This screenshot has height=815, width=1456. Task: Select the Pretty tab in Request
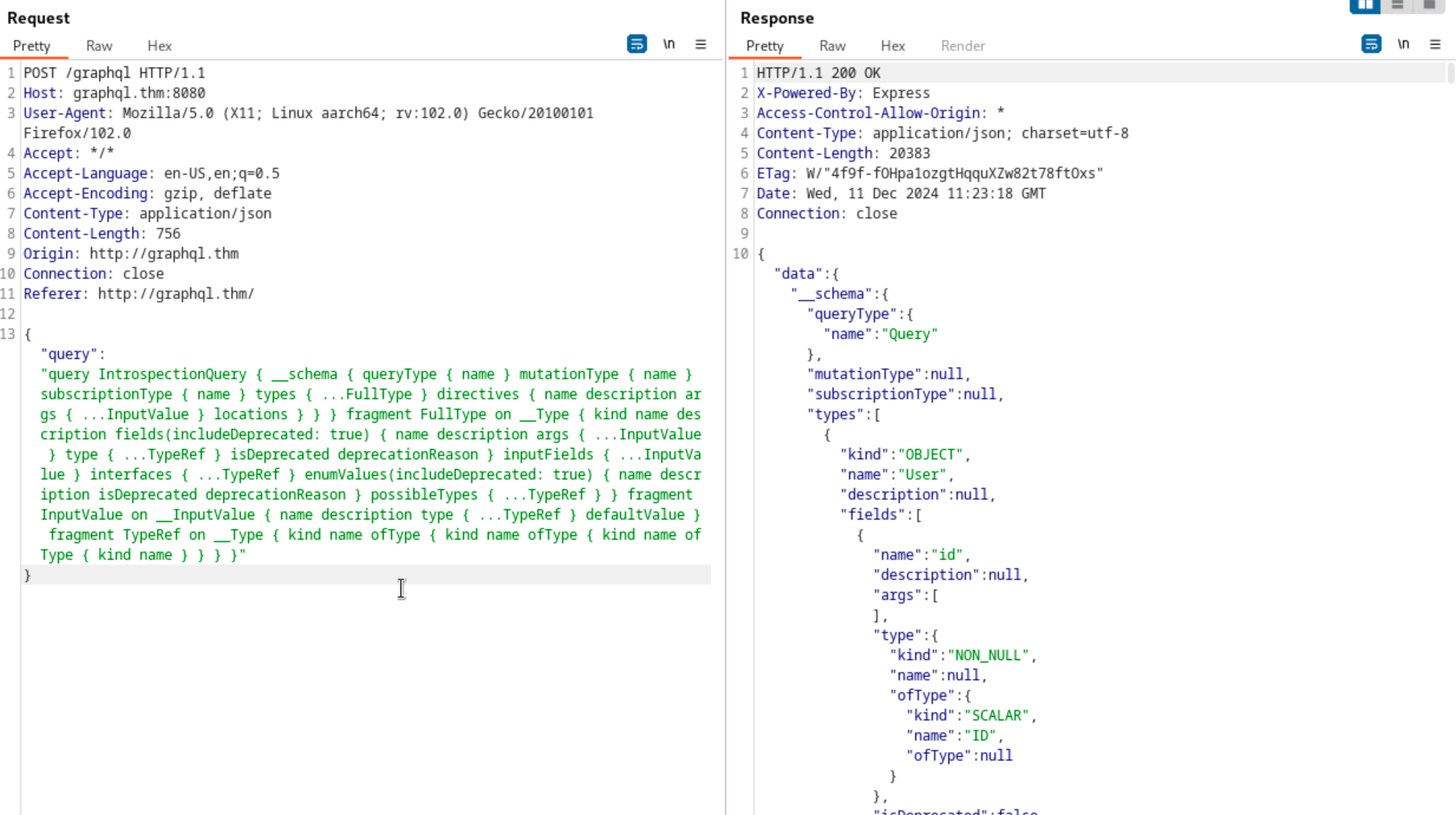[32, 46]
